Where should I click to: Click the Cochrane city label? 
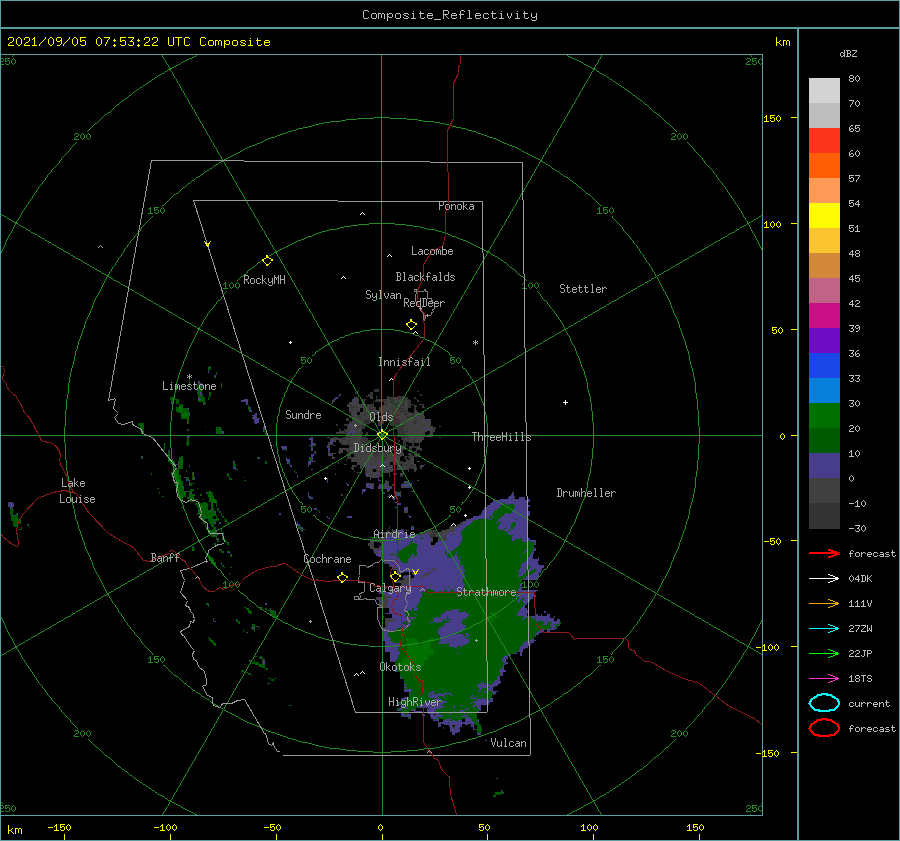pos(327,559)
